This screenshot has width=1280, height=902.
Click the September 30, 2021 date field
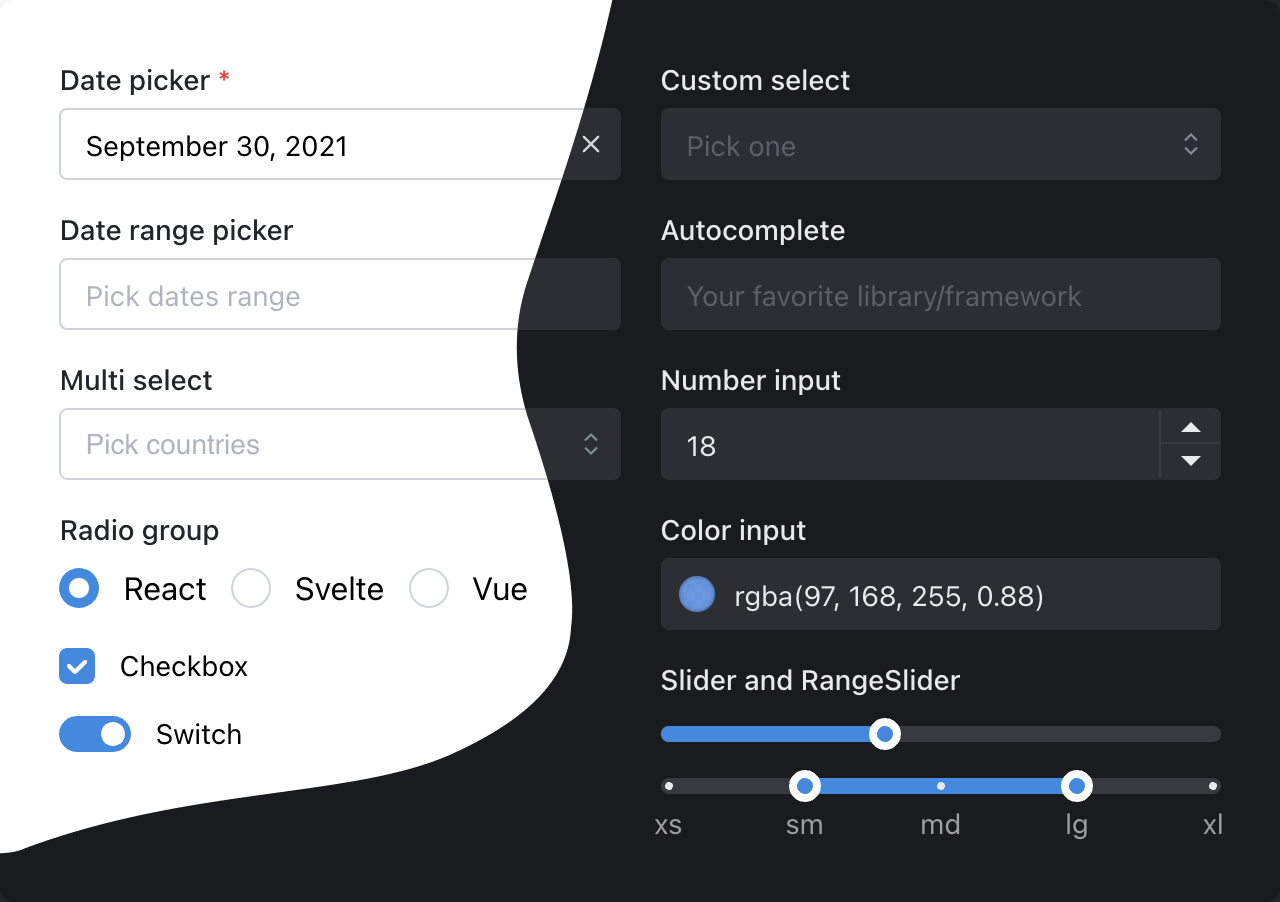click(300, 144)
